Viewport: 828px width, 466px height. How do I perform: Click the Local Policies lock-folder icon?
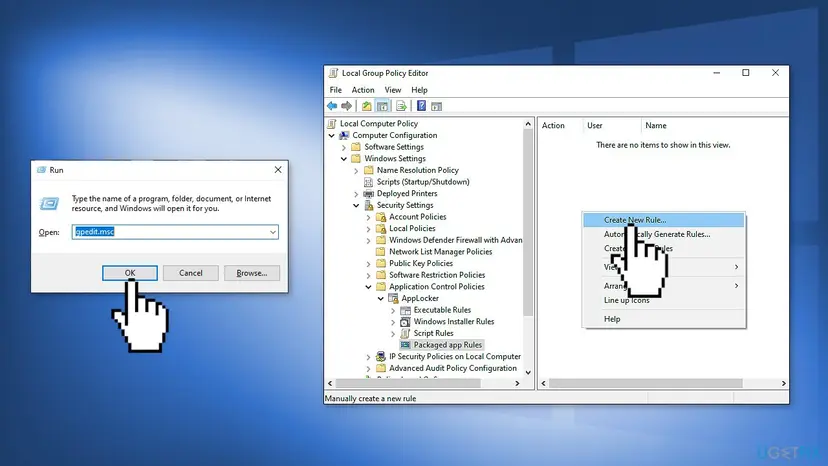pyautogui.click(x=381, y=228)
